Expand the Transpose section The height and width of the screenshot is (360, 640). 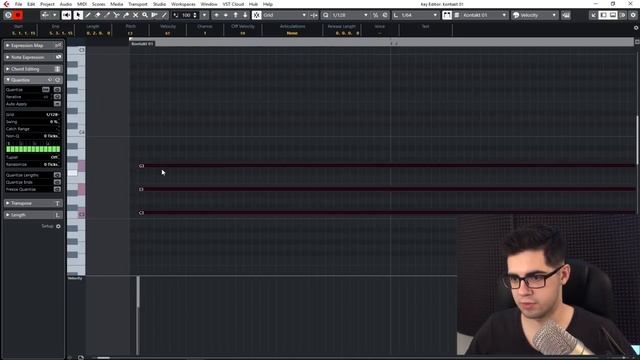click(x=33, y=203)
